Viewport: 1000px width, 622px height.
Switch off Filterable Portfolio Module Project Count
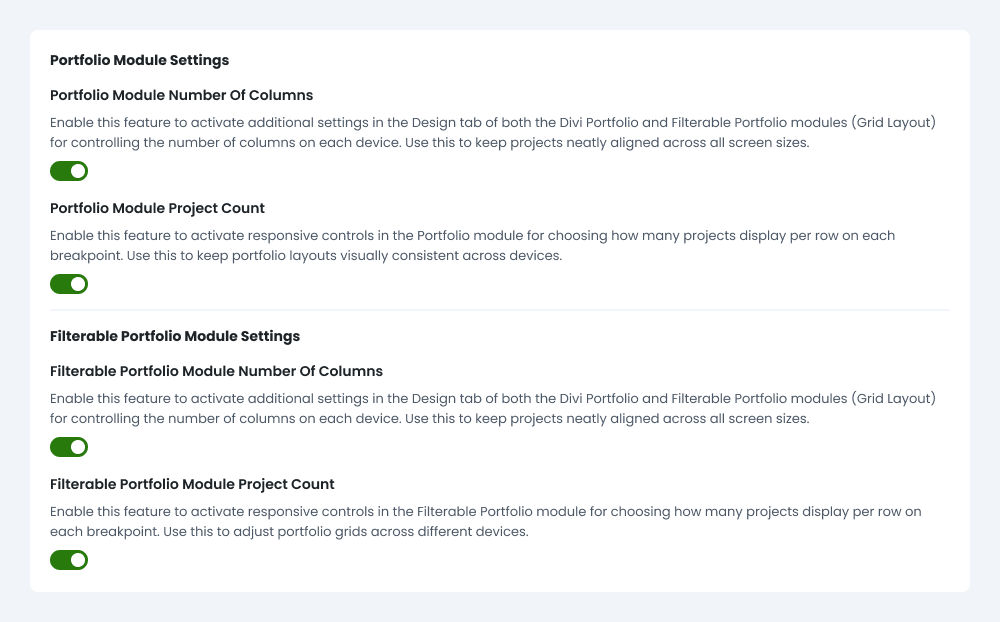coord(69,560)
